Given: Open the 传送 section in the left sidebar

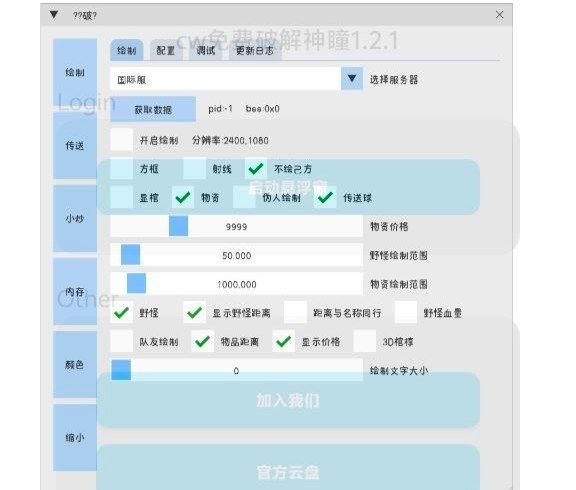Looking at the screenshot, I should pos(75,145).
